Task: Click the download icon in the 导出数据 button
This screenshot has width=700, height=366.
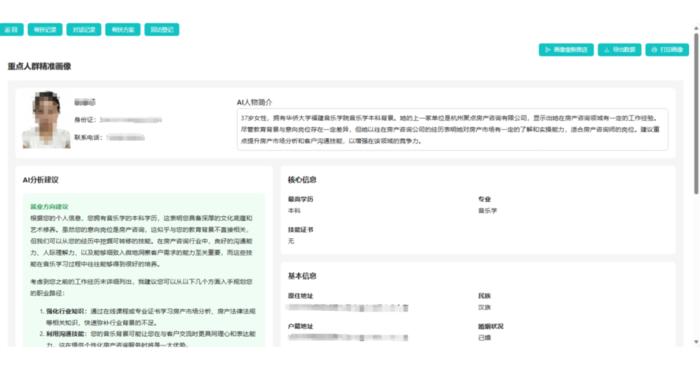Action: pyautogui.click(x=607, y=50)
